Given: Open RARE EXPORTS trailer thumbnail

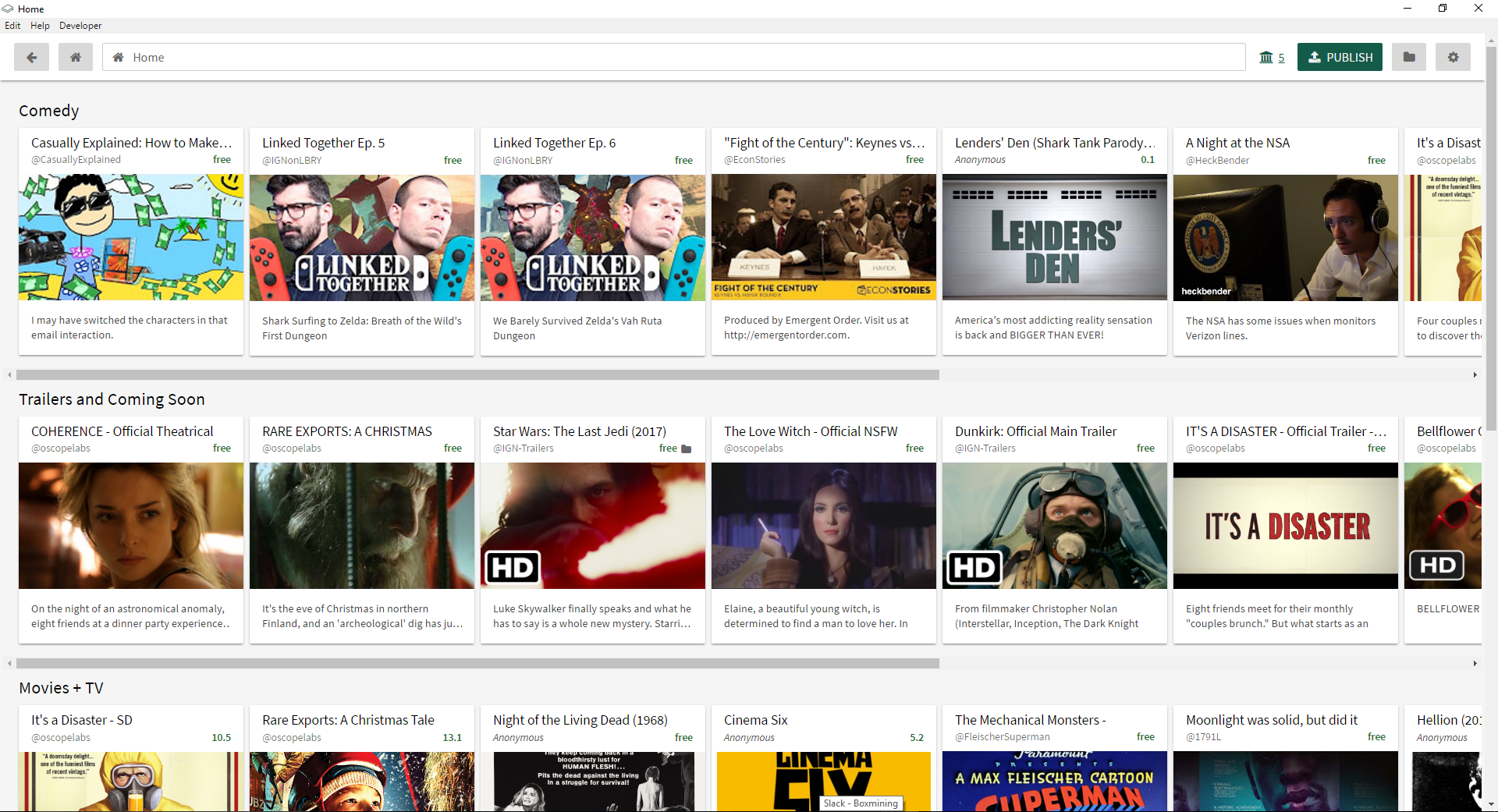Looking at the screenshot, I should [x=362, y=526].
